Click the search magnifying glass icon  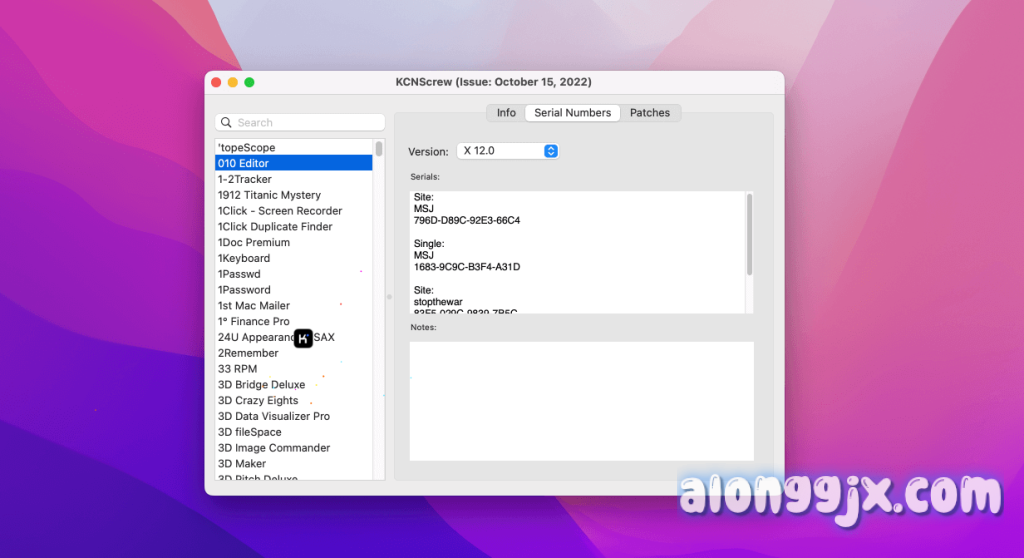click(227, 123)
